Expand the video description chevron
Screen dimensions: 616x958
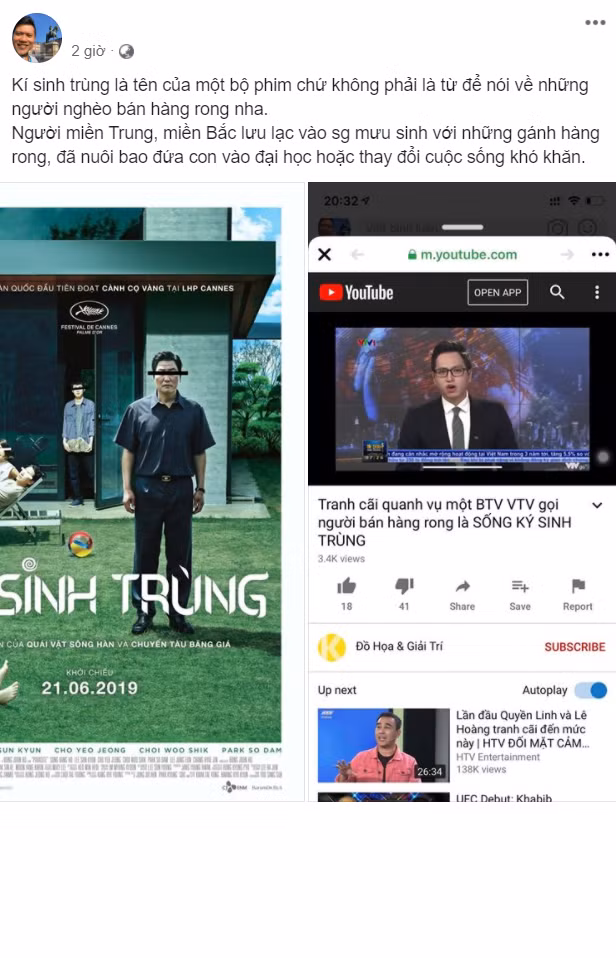point(597,506)
